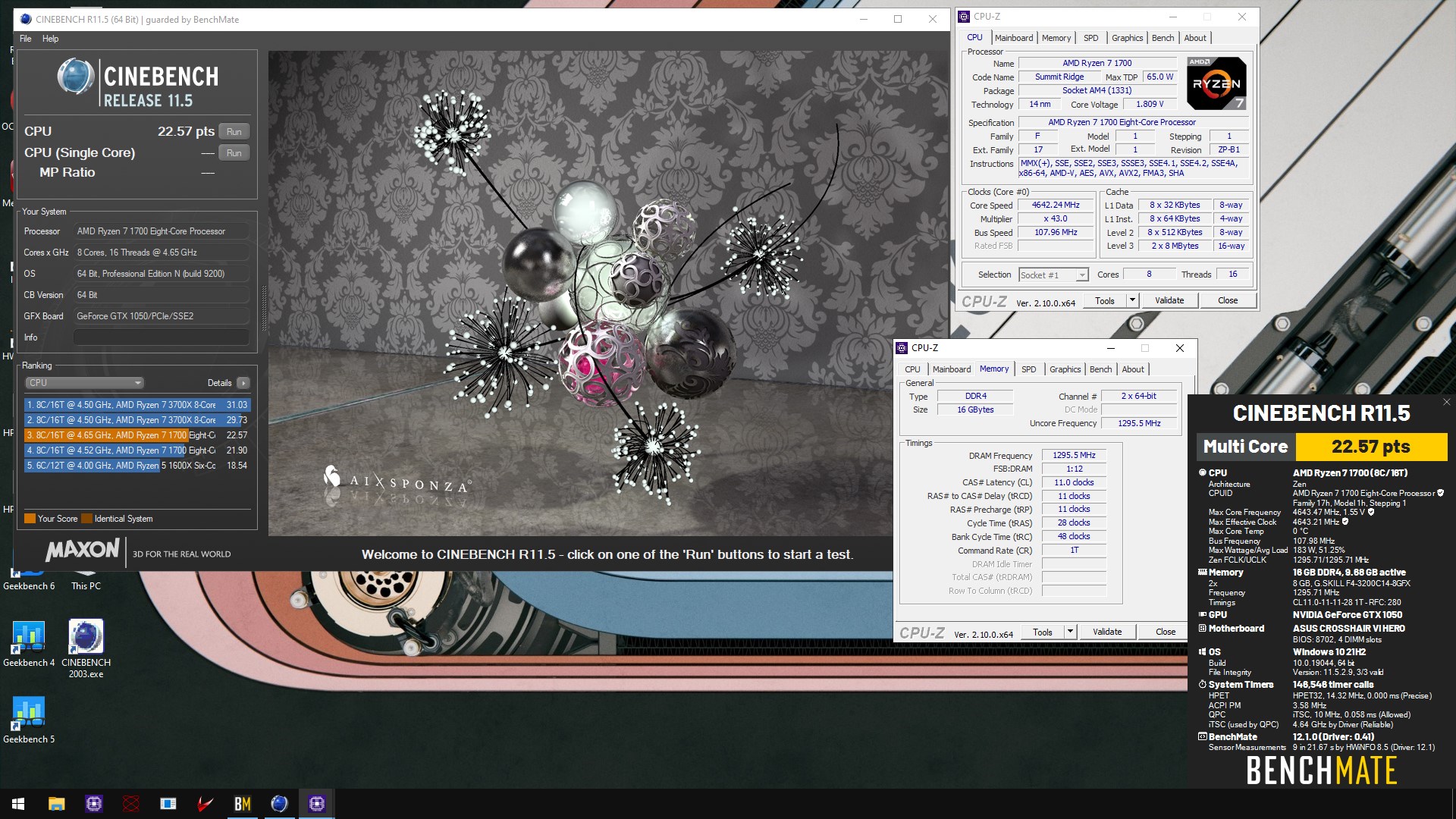Expand Tools dropdown arrow in CPU-Z CPU window
1456x819 pixels.
point(1132,300)
